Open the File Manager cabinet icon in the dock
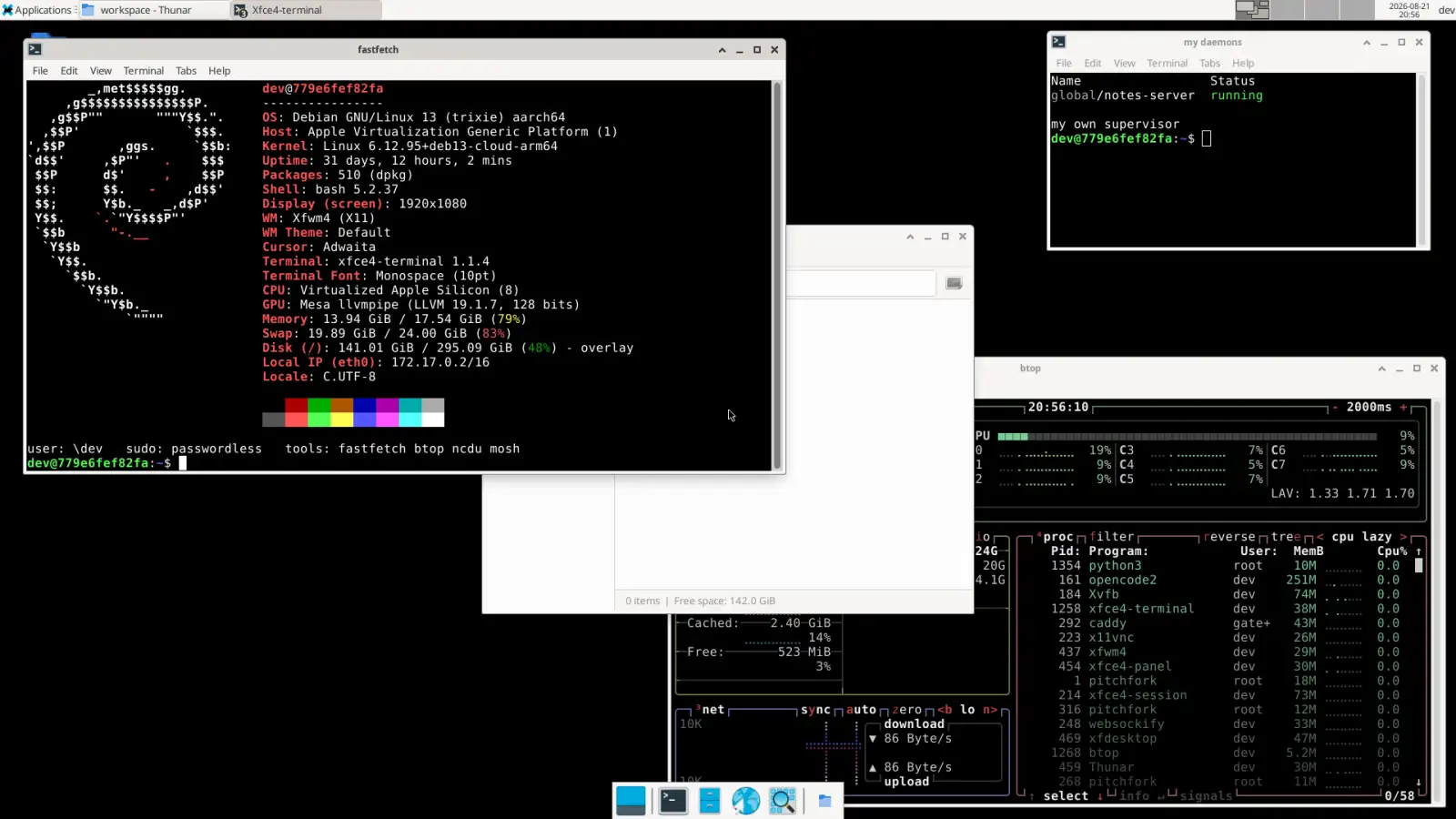 (710, 801)
